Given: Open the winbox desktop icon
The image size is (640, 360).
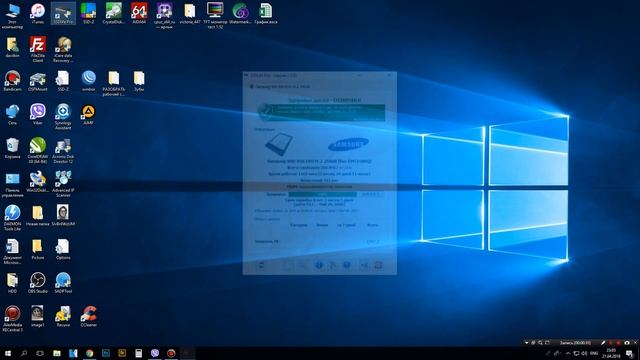Looking at the screenshot, I should click(89, 81).
